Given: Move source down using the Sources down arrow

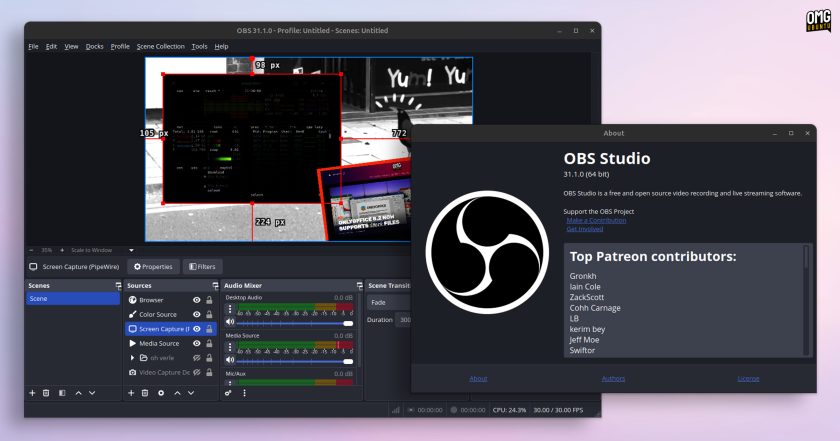Looking at the screenshot, I should pyautogui.click(x=191, y=393).
